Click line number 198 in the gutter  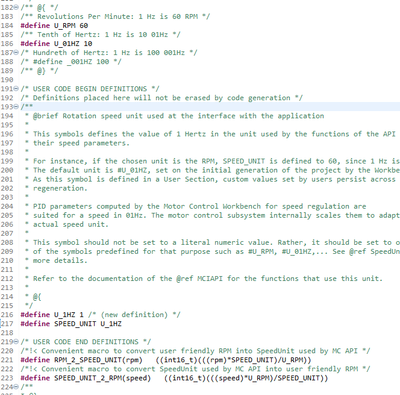(7, 152)
